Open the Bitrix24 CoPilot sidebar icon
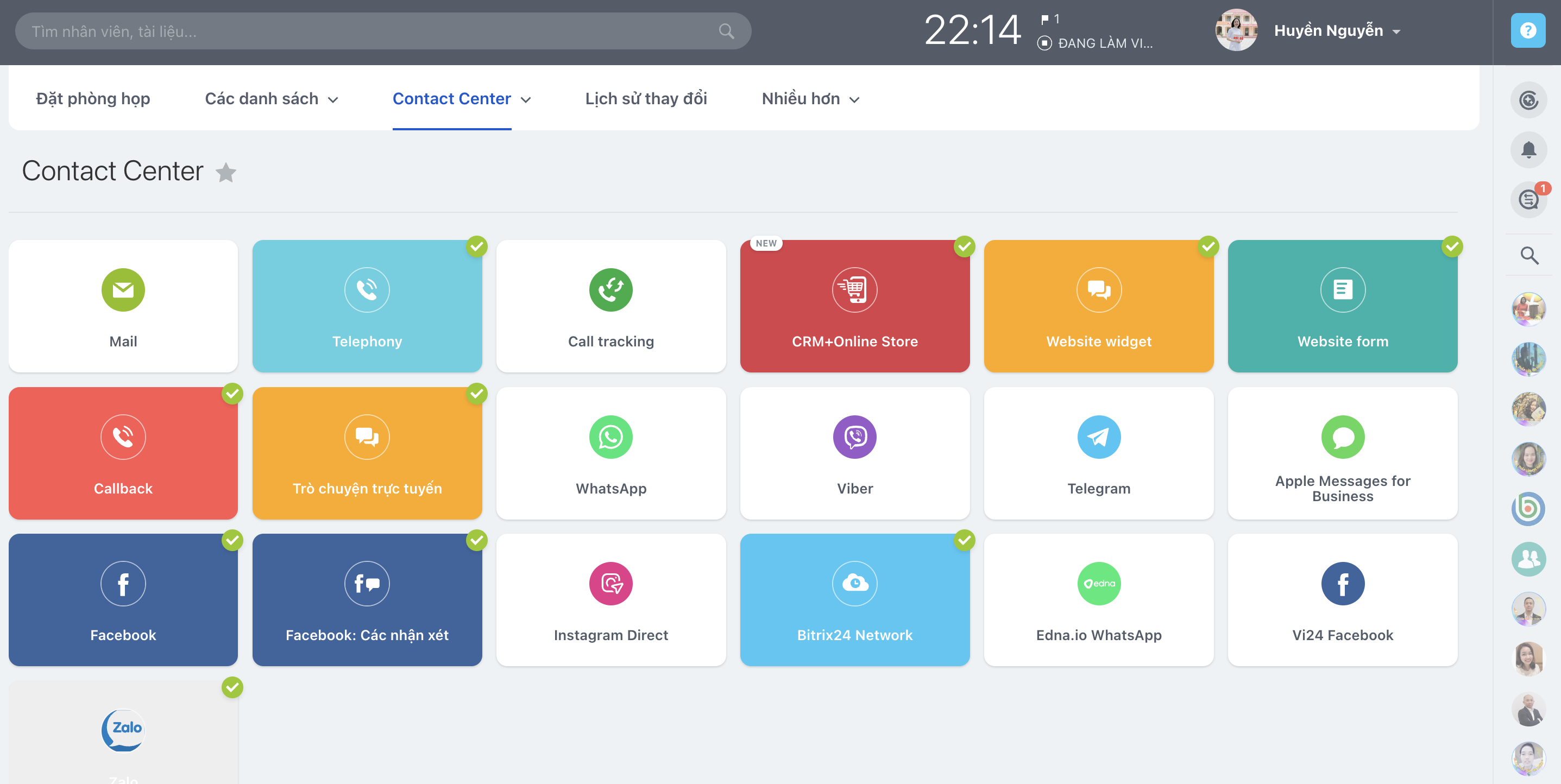The height and width of the screenshot is (784, 1561). pos(1528,100)
